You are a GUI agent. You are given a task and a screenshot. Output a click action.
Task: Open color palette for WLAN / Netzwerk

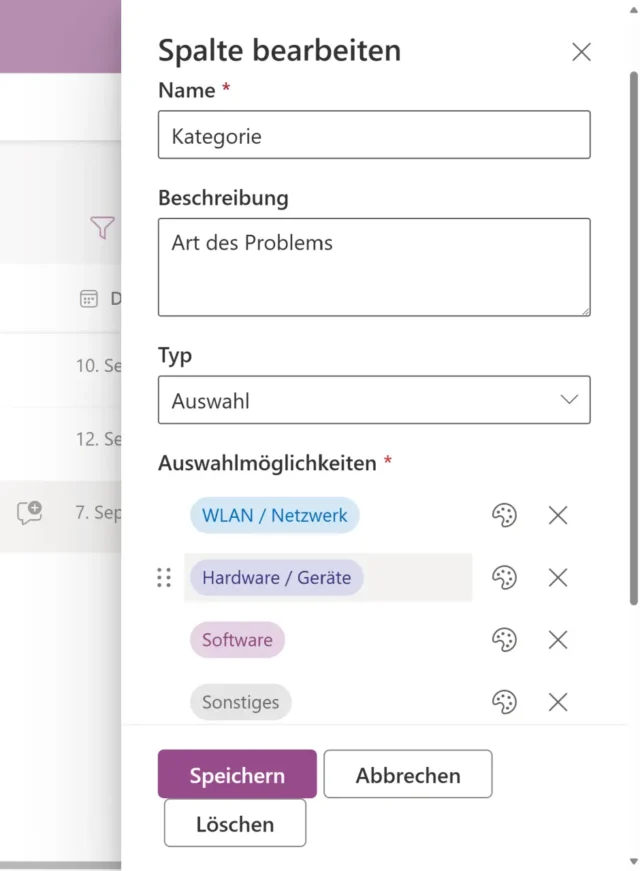(504, 516)
